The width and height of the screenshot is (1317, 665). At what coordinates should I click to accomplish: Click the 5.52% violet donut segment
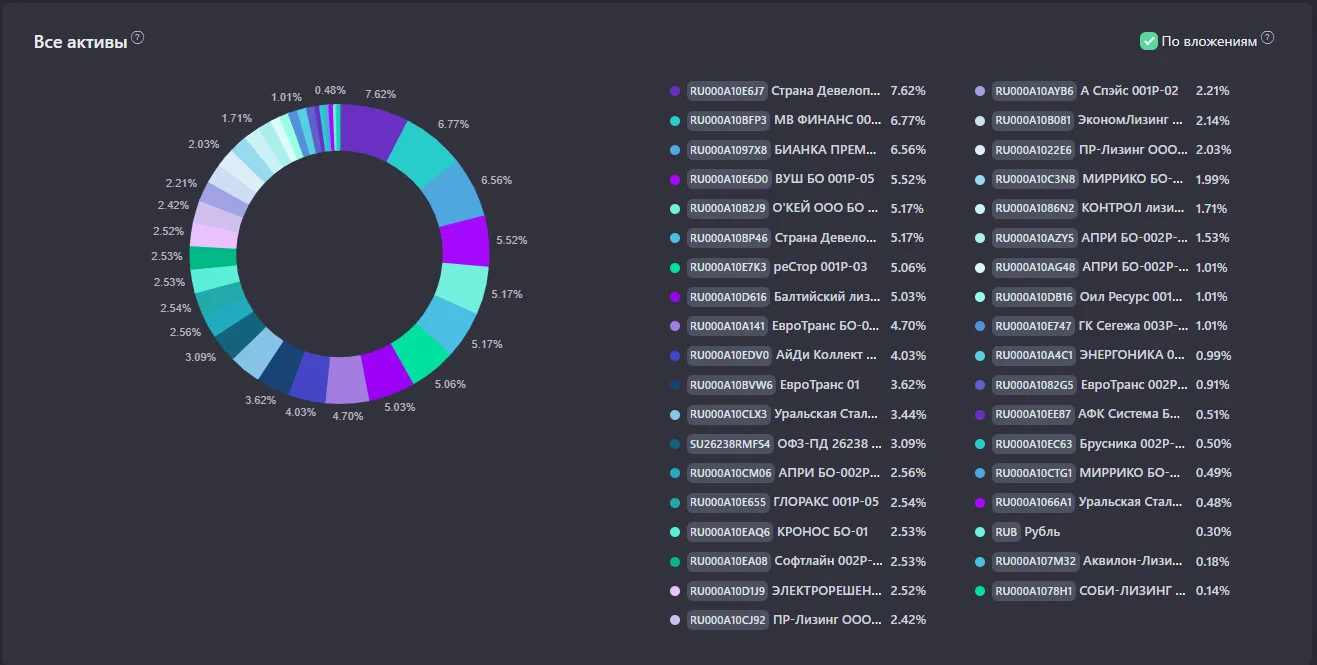coord(464,241)
